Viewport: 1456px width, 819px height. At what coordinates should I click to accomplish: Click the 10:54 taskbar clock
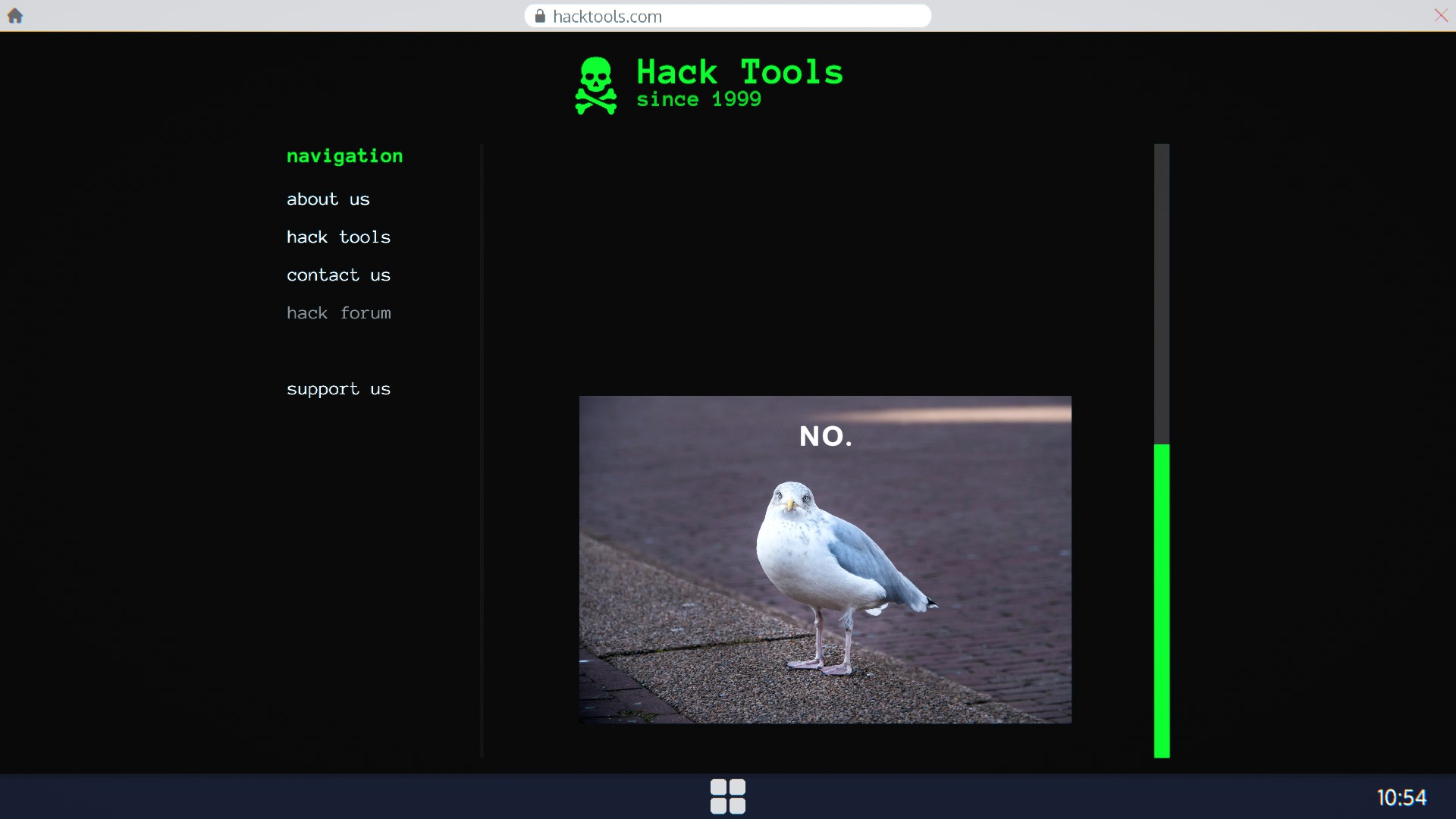coord(1401,798)
